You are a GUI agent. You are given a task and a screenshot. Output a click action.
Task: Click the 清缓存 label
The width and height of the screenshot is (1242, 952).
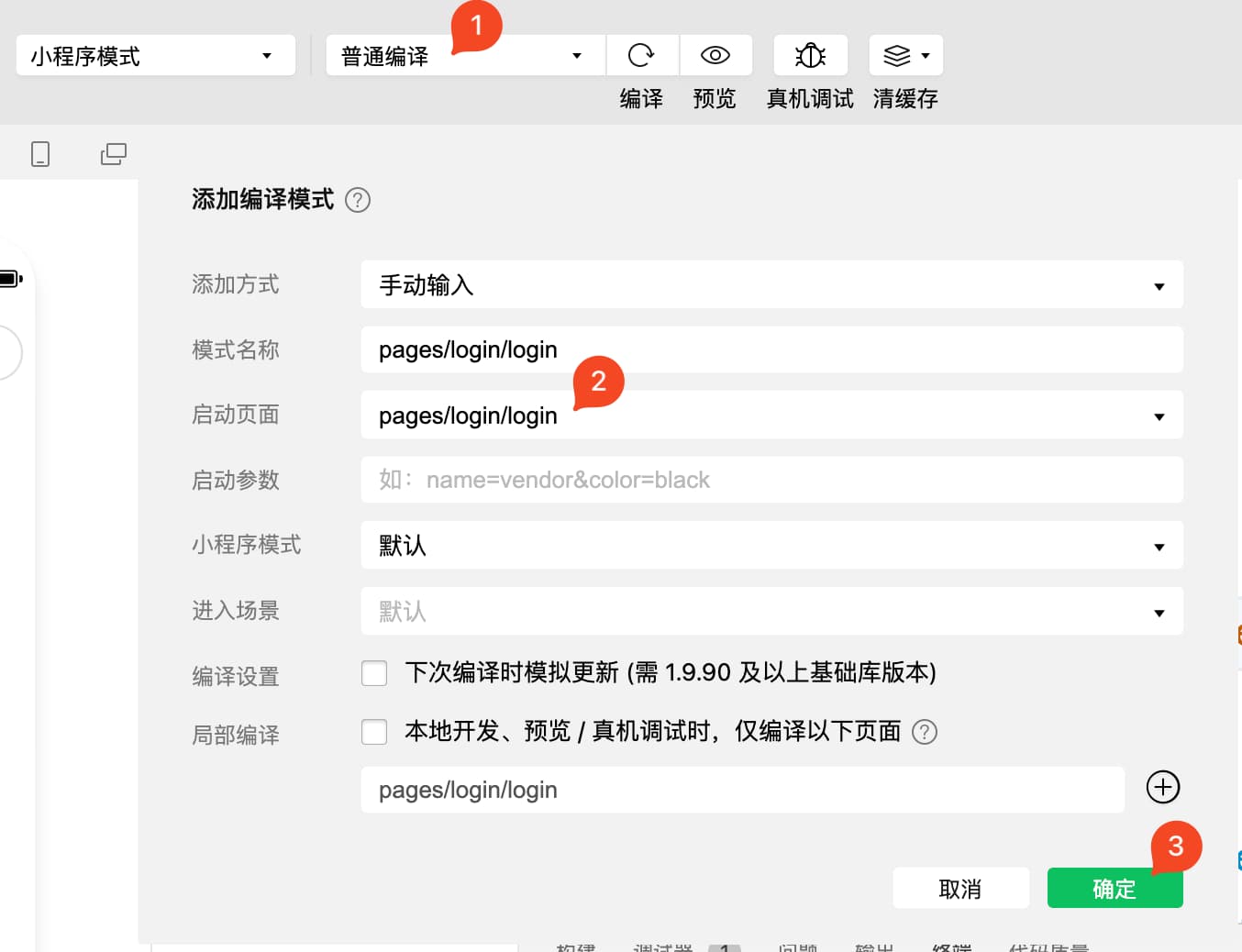(x=905, y=99)
